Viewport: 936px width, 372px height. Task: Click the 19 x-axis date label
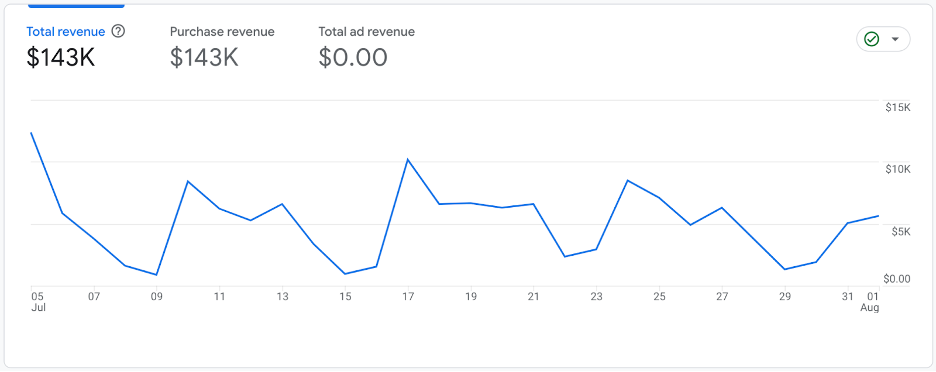(471, 296)
